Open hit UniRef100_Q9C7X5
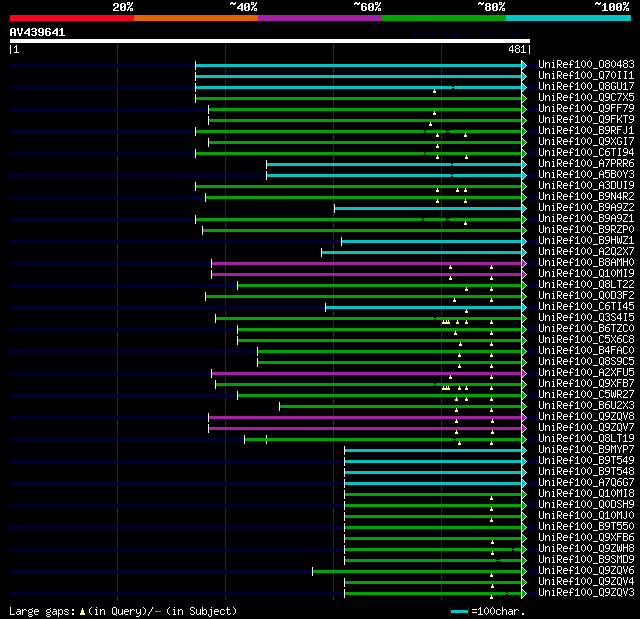The width and height of the screenshot is (640, 619). point(586,97)
